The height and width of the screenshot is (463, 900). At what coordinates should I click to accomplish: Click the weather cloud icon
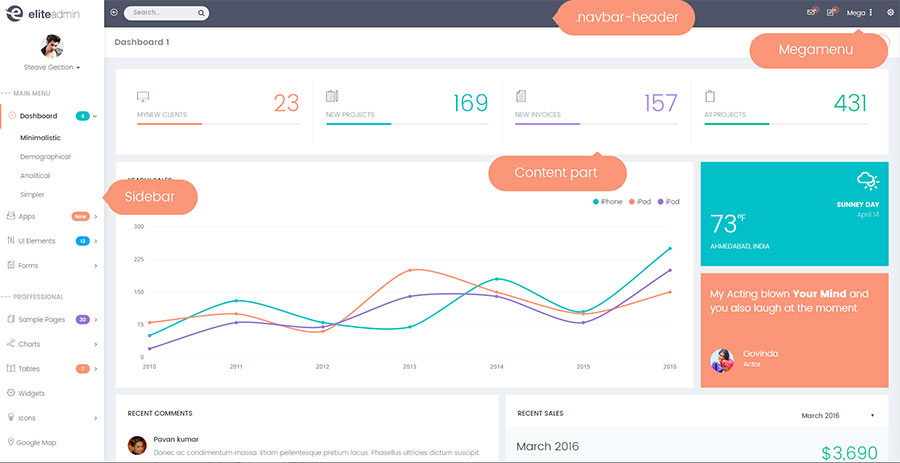(867, 181)
